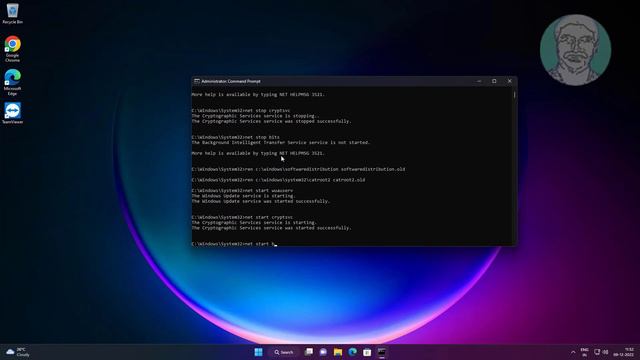Maximize the Administrator Command Prompt window

tap(494, 81)
